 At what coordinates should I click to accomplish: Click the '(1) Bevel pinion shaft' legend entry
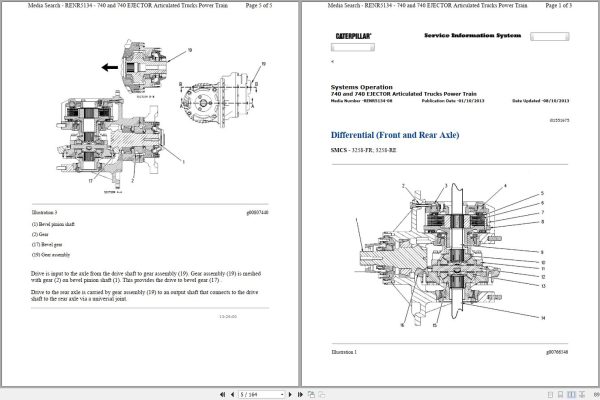click(x=53, y=224)
